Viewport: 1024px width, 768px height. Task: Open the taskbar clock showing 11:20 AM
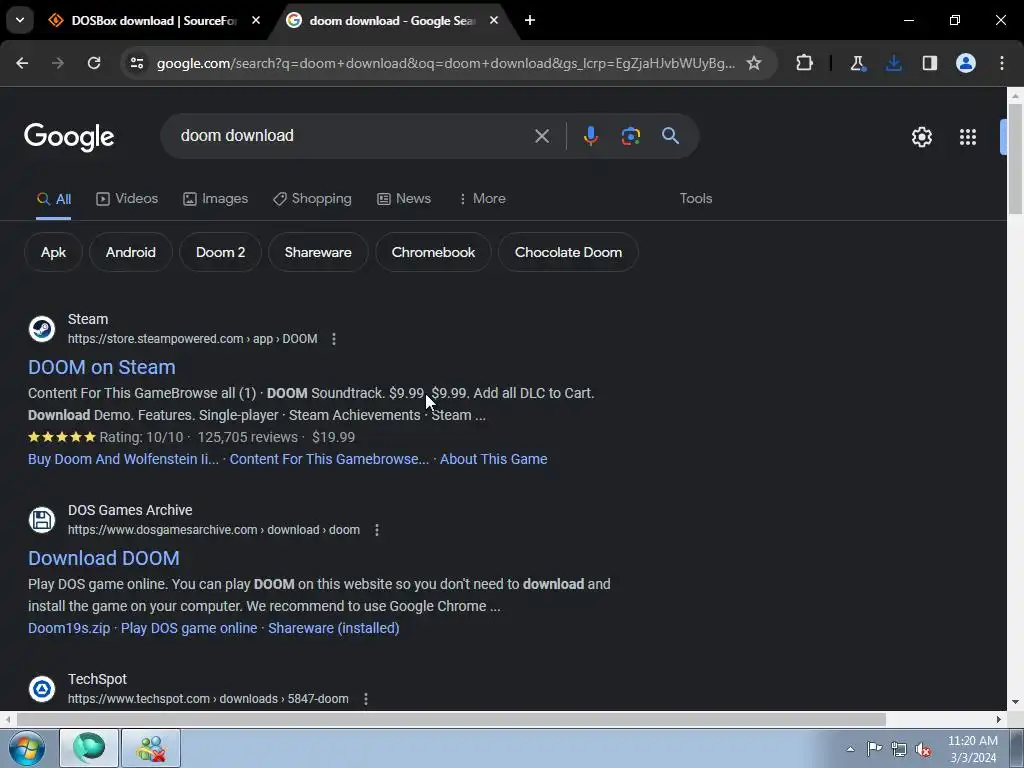(972, 749)
